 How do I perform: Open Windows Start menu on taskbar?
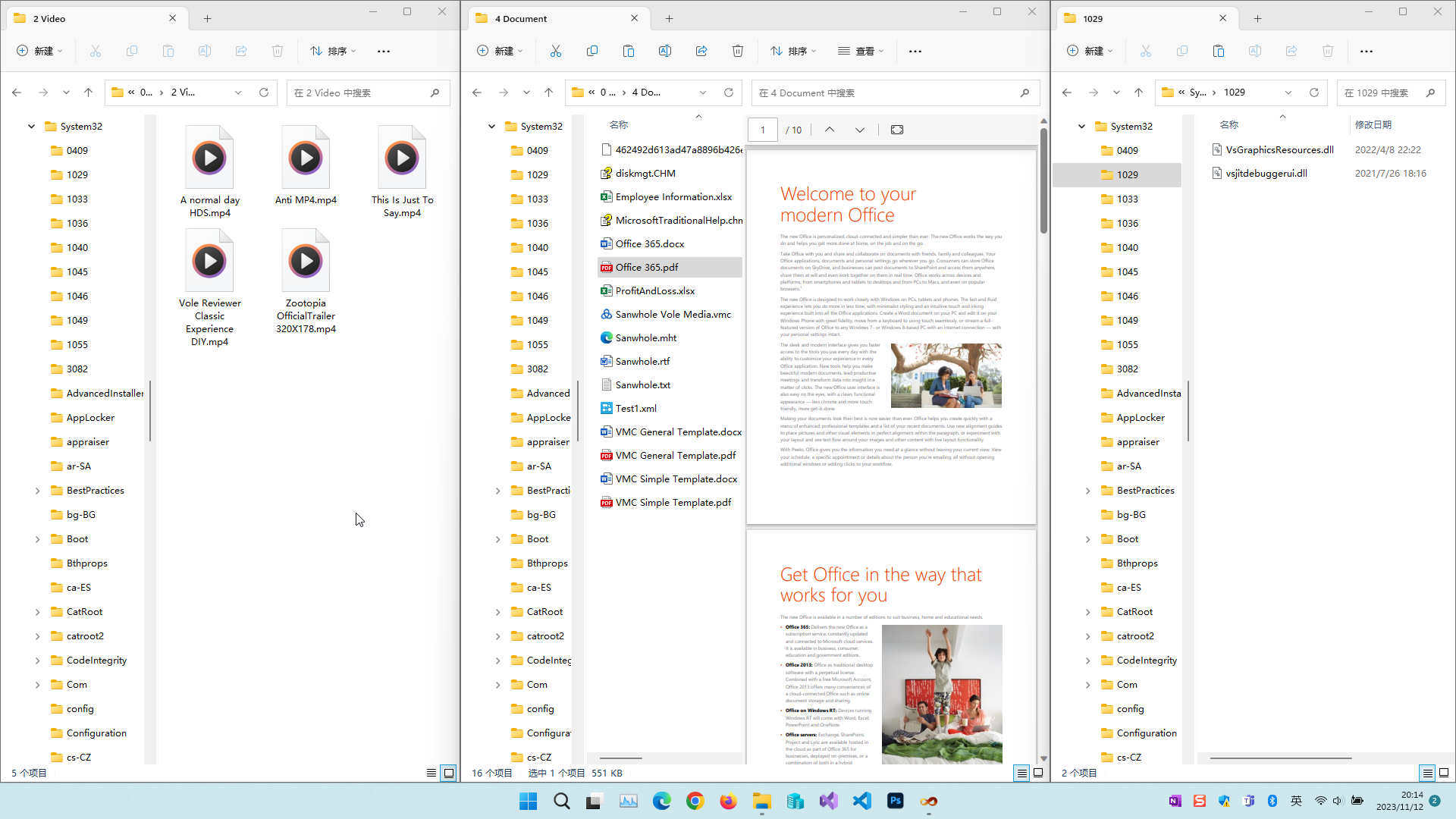click(x=529, y=801)
